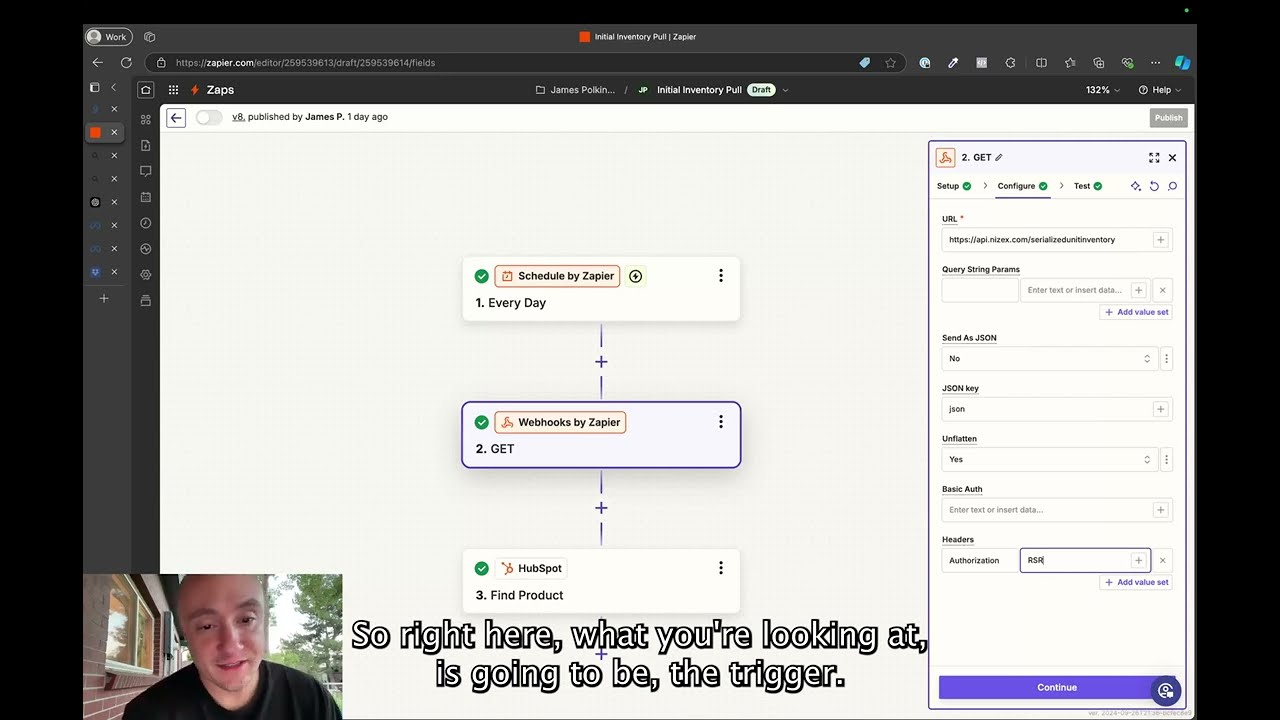
Task: Bookmark page with the star icon
Action: 890,62
